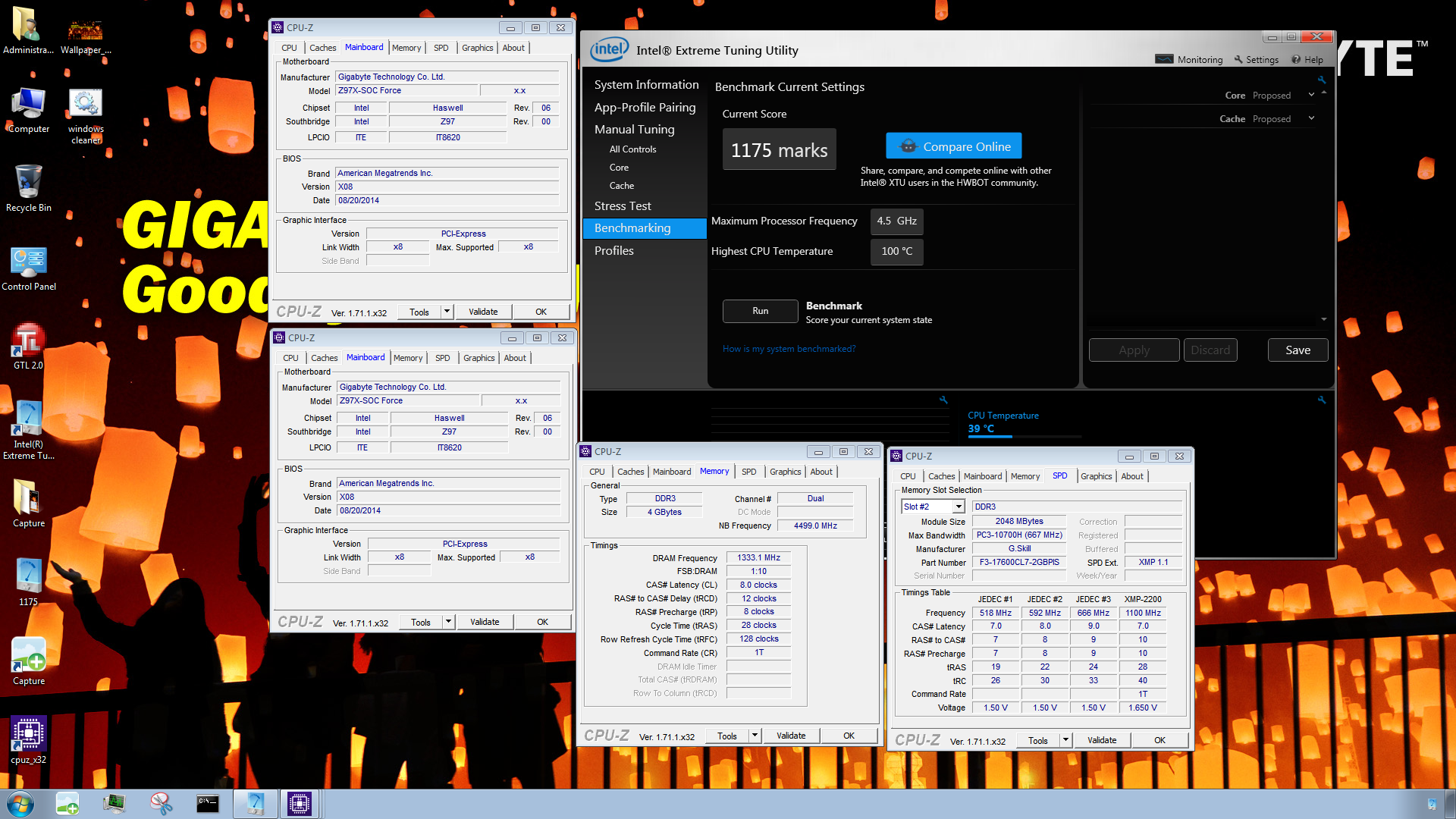1456x819 pixels.
Task: Open the Computer desktop icon
Action: (x=28, y=110)
